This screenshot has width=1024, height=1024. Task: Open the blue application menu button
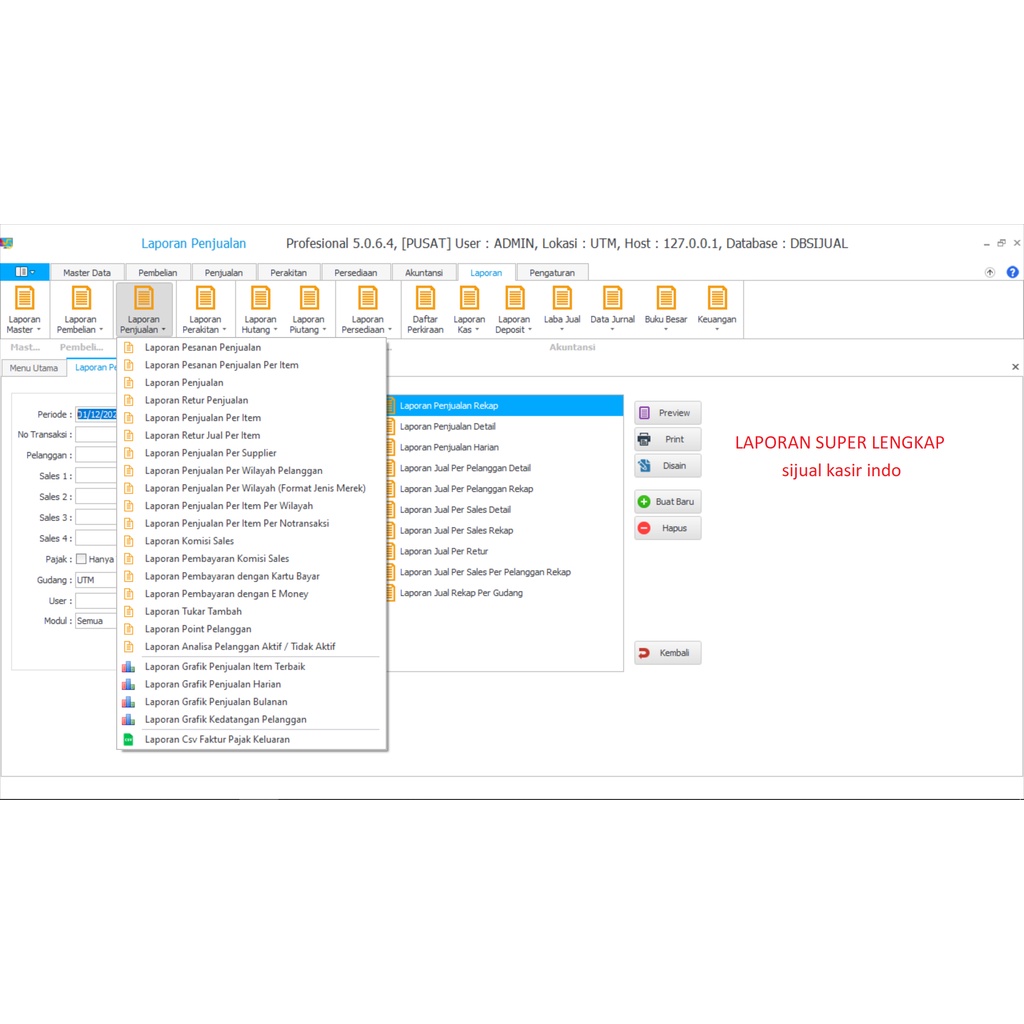coord(25,272)
